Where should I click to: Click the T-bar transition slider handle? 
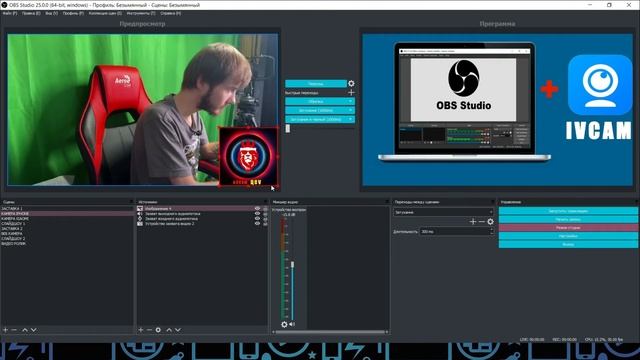coord(288,128)
